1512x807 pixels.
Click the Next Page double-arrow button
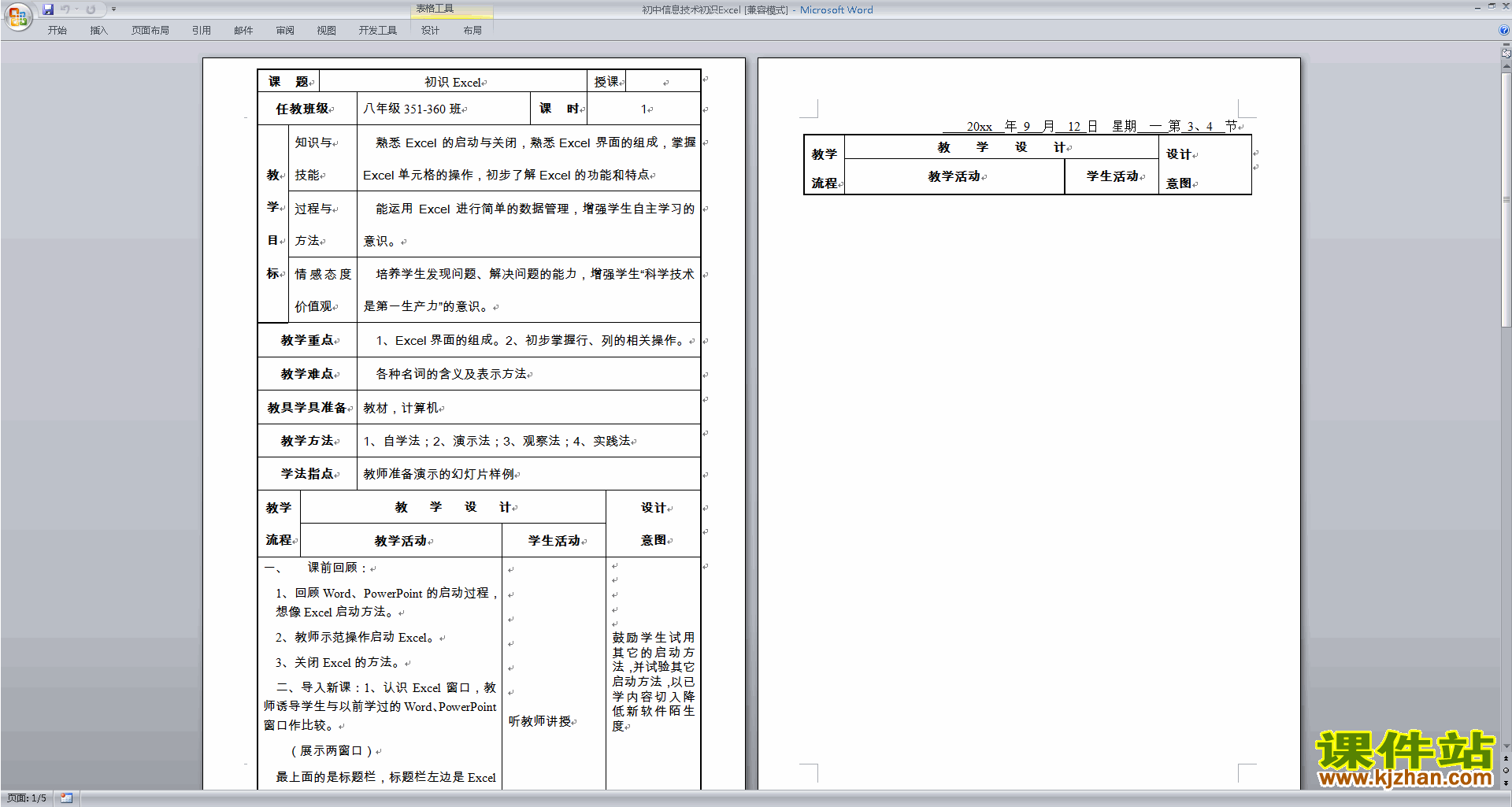pyautogui.click(x=1506, y=783)
